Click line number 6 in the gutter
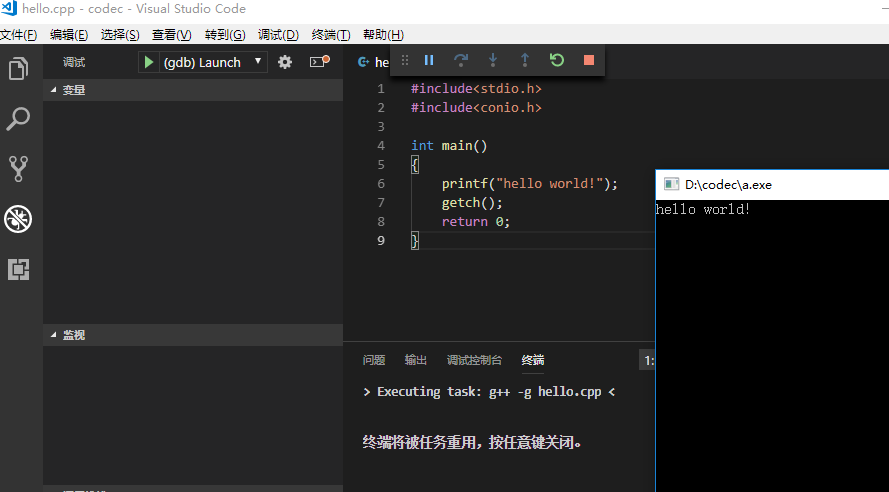This screenshot has width=889, height=492. (381, 184)
